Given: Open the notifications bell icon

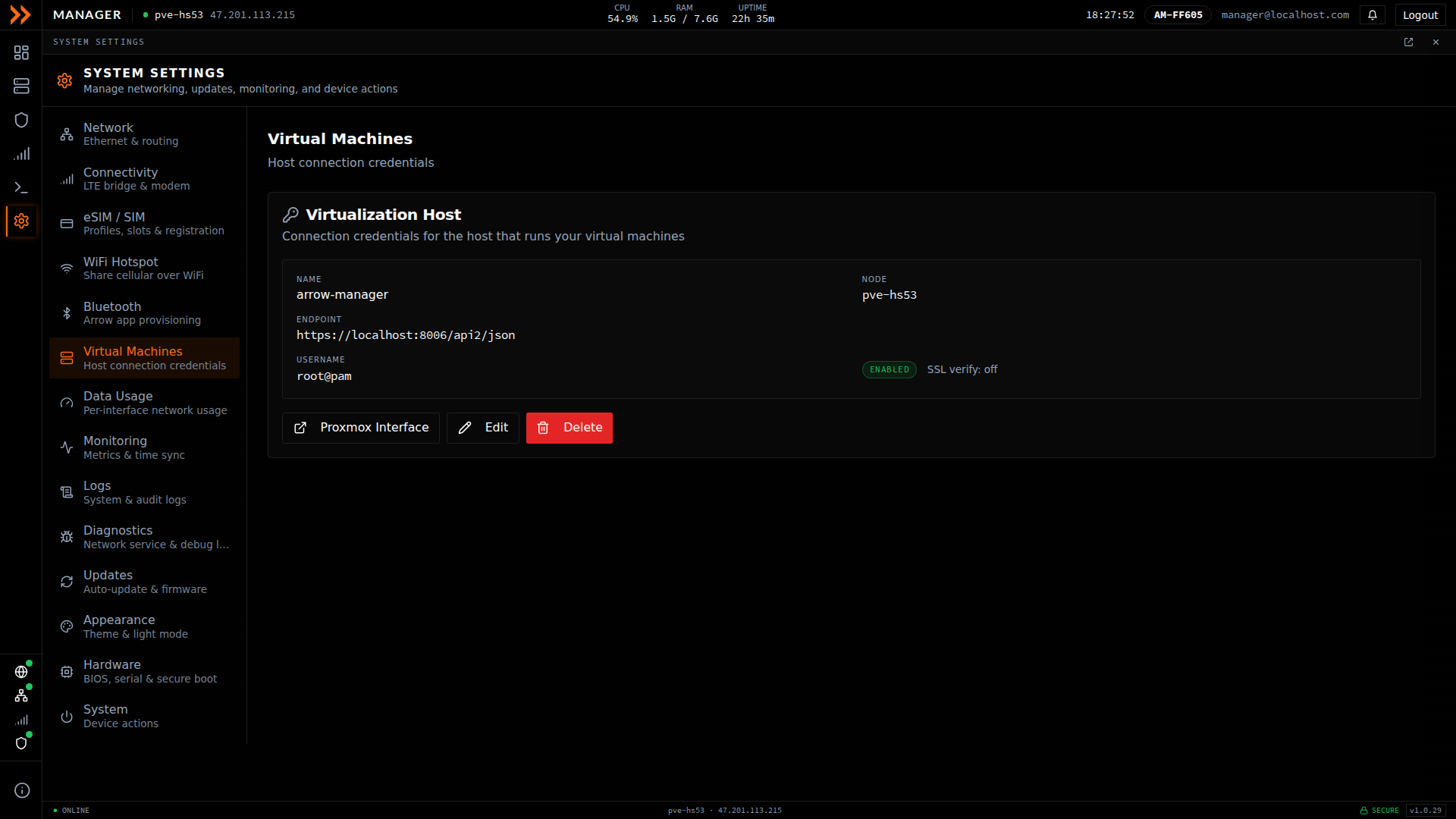Looking at the screenshot, I should (1373, 15).
